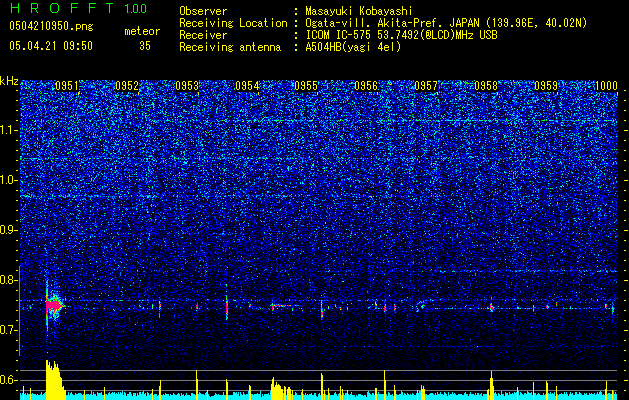Click the 0953 time marker
The height and width of the screenshot is (400, 629).
tap(187, 86)
